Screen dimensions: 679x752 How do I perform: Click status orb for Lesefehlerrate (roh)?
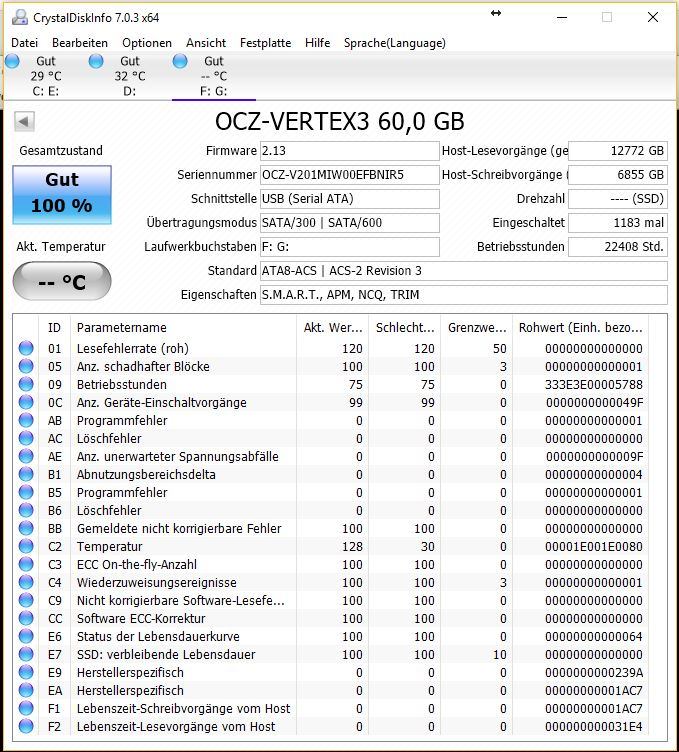point(26,348)
